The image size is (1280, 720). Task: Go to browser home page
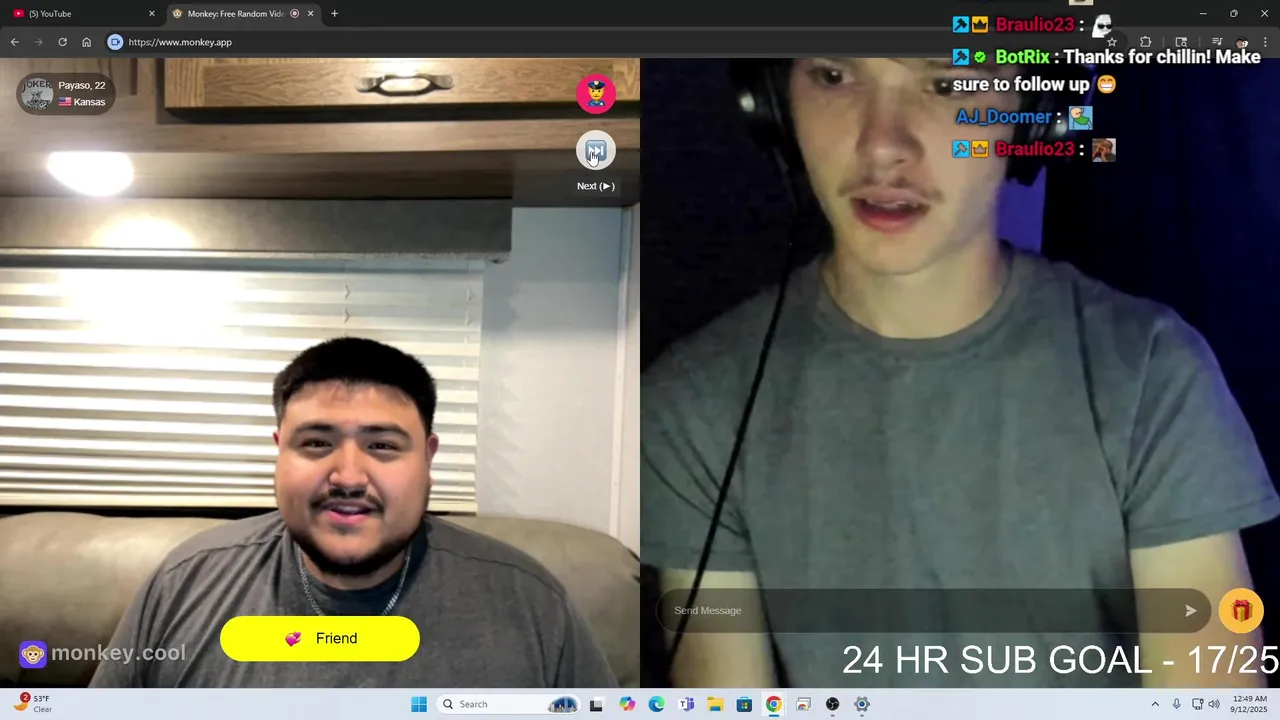86,42
